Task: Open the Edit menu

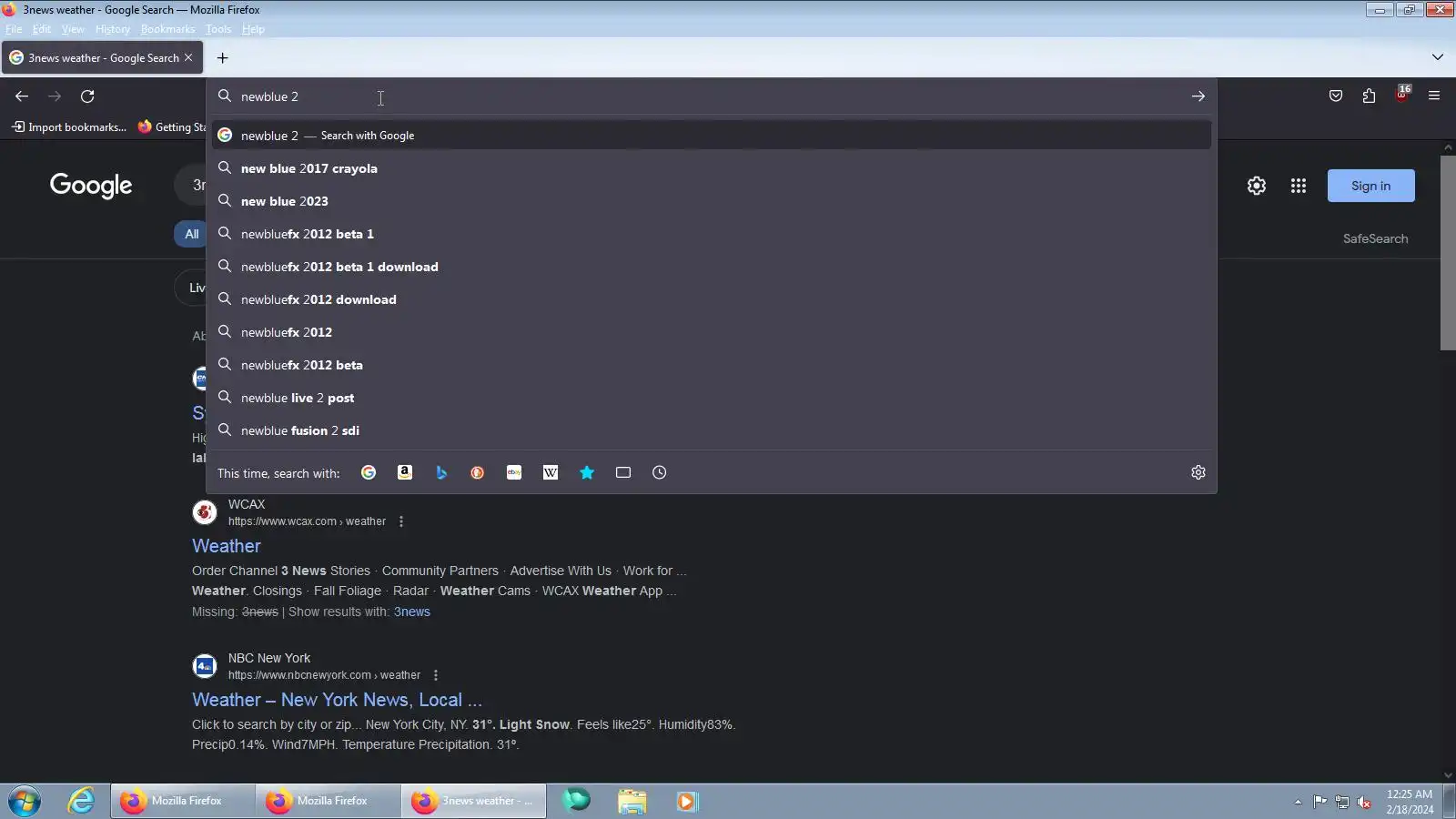Action: 42,29
